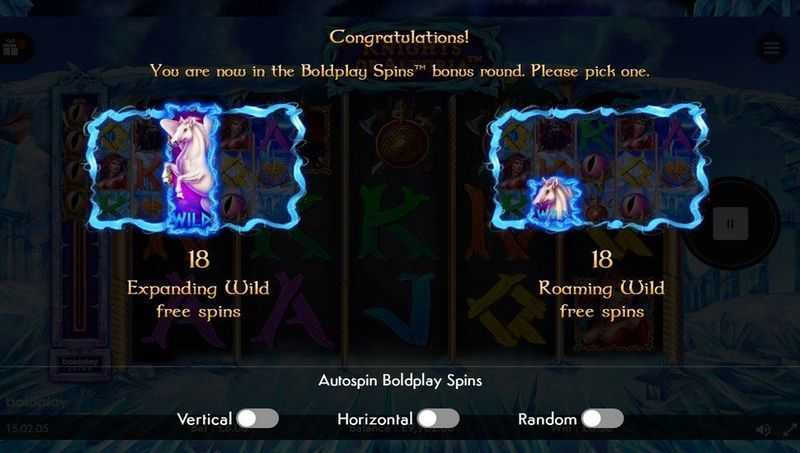
Task: Choose Roaming Wild free spins text
Action: pyautogui.click(x=602, y=299)
